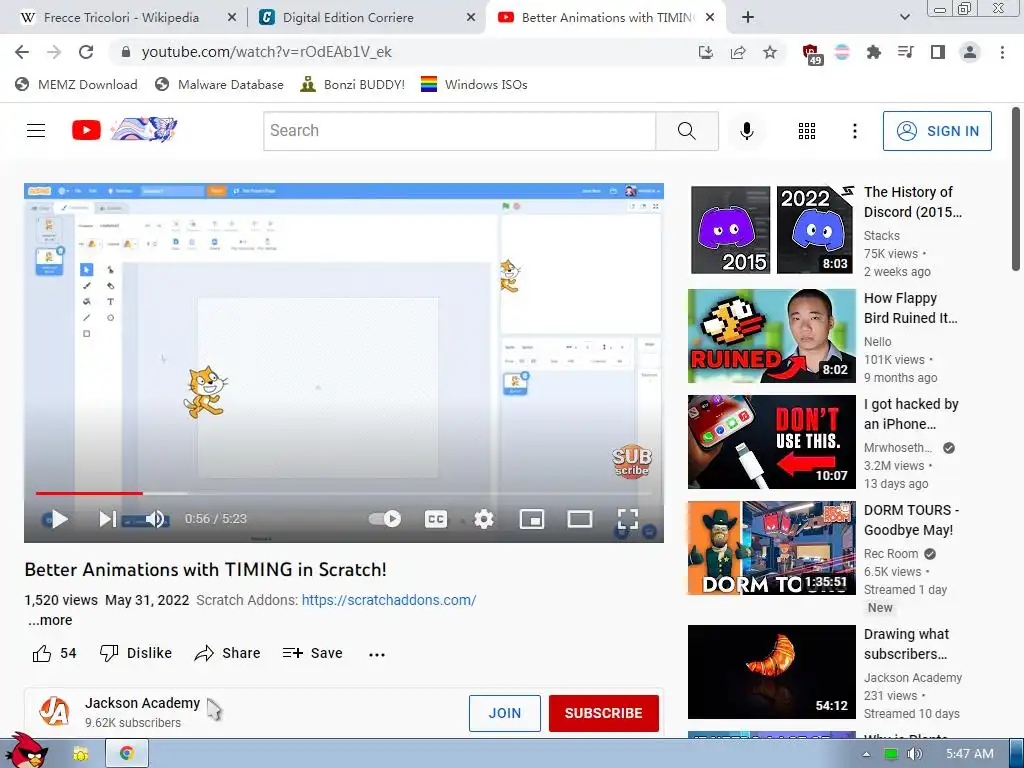
Task: Click the SUBSCRIBE button
Action: pos(603,713)
